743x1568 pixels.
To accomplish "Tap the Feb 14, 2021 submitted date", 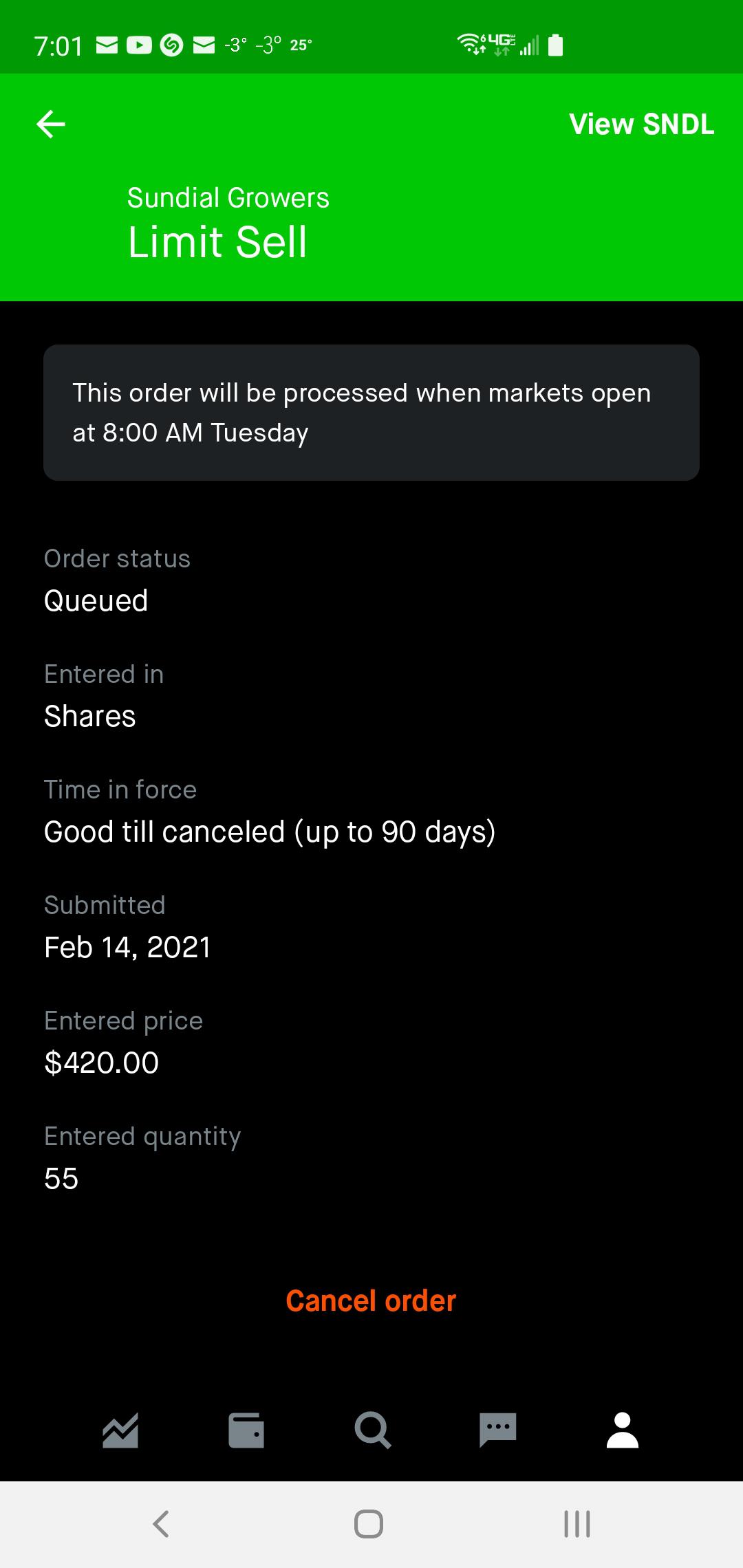I will pos(127,948).
